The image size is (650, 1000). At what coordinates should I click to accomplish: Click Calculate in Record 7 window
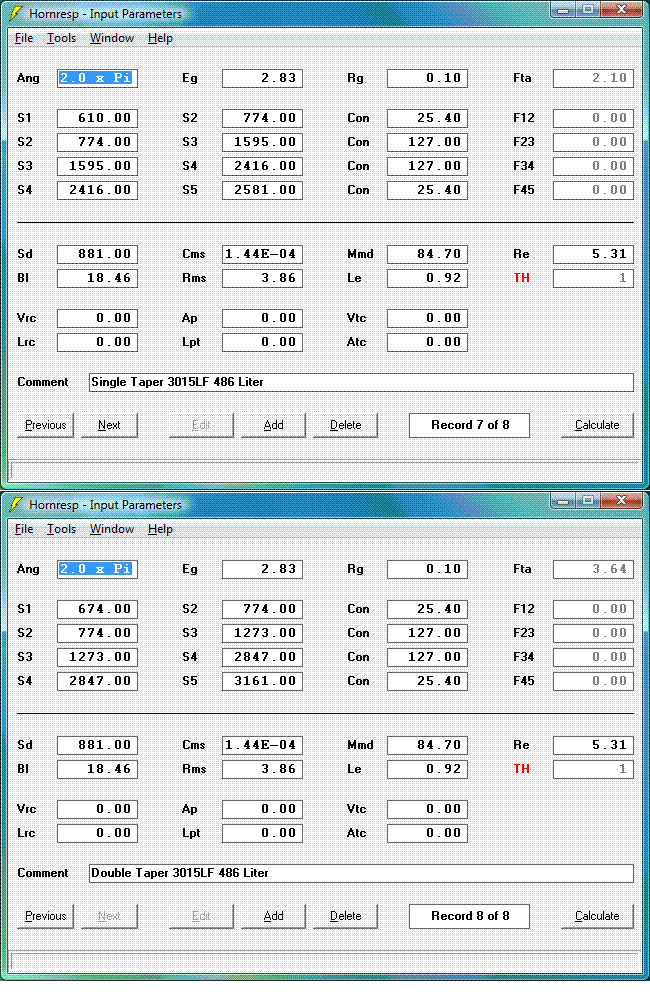click(597, 425)
